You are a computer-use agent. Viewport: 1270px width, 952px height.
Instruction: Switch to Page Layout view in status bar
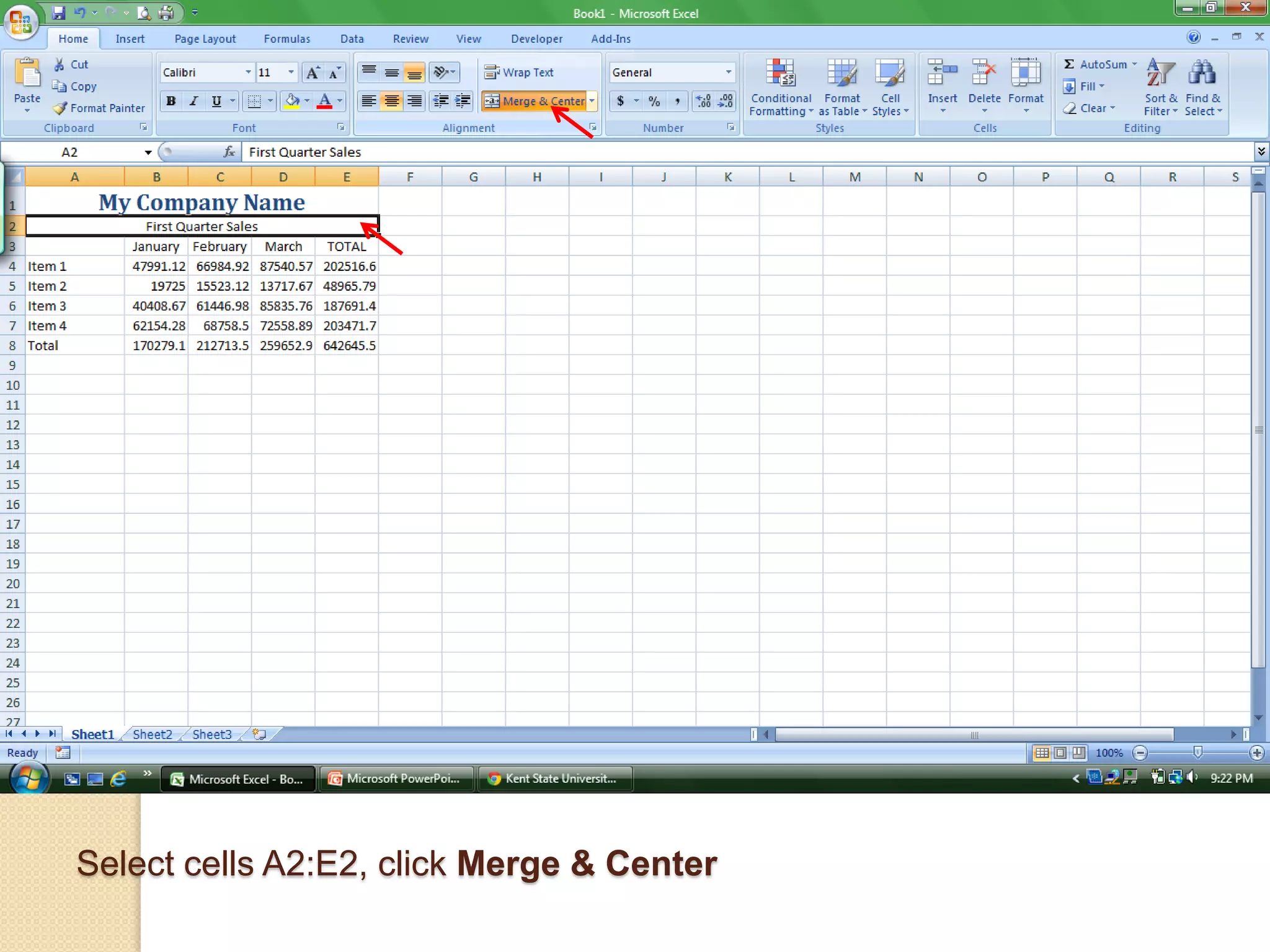[1060, 752]
